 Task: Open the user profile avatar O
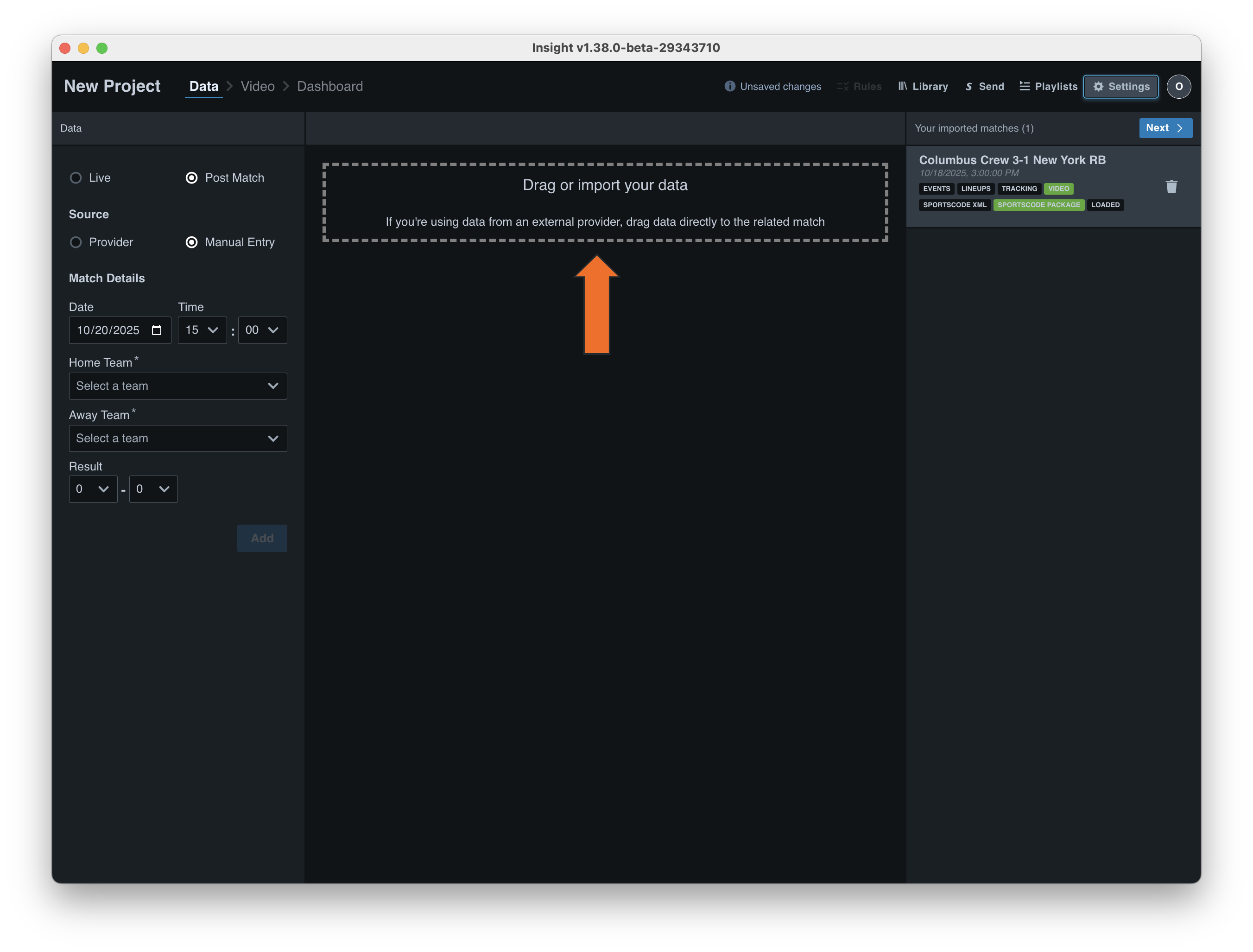pyautogui.click(x=1179, y=87)
